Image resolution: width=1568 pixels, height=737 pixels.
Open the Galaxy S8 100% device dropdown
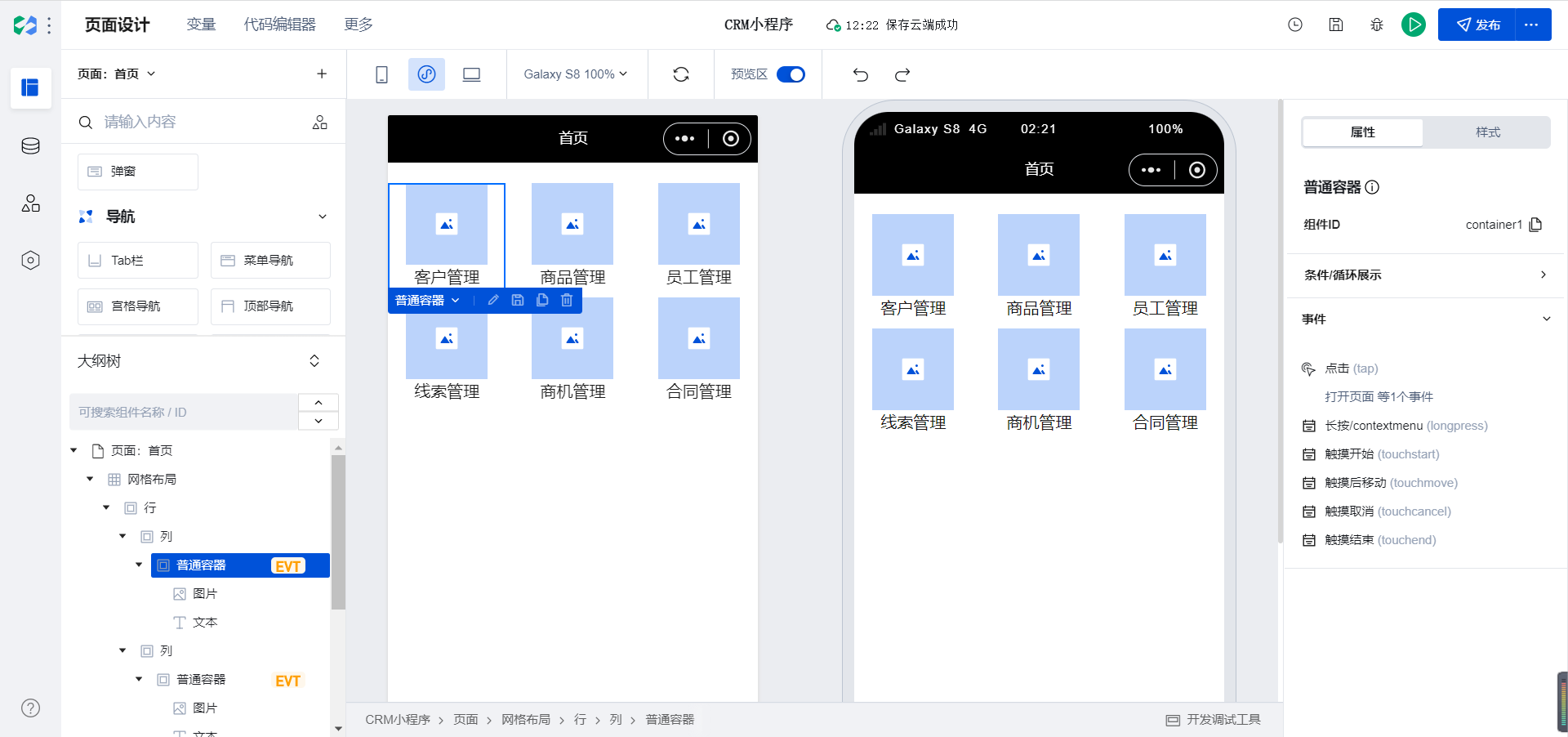click(x=576, y=74)
